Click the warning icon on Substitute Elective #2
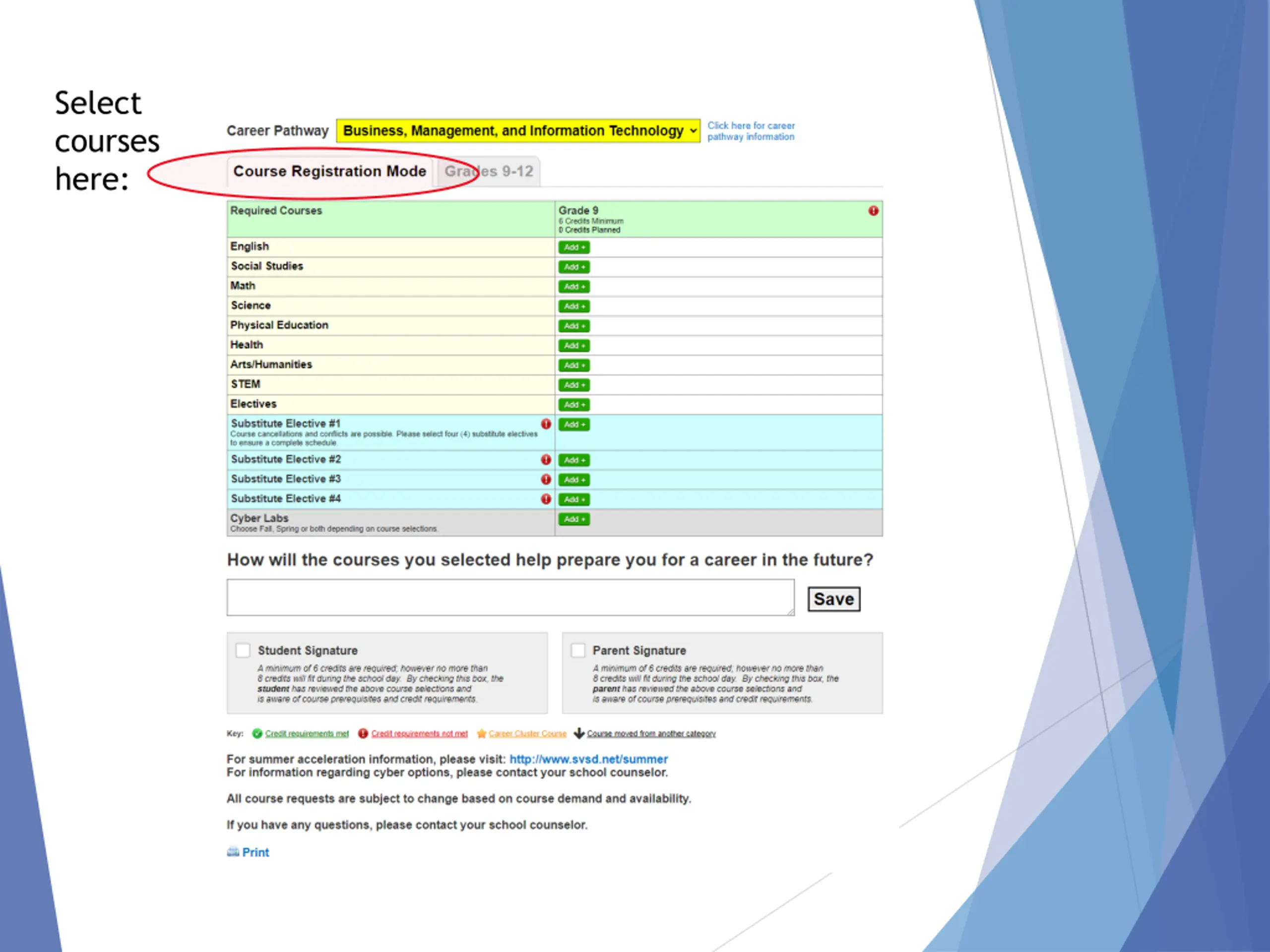 pos(546,460)
